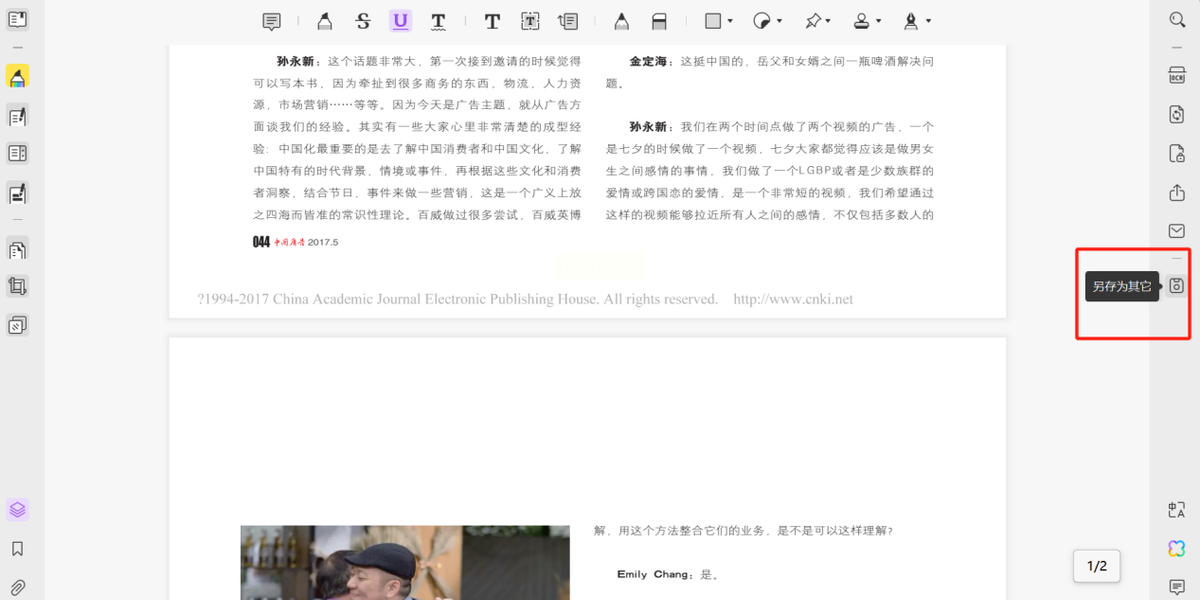Switch to organize pages mode in sidebar
The width and height of the screenshot is (1200, 600).
pyautogui.click(x=17, y=249)
